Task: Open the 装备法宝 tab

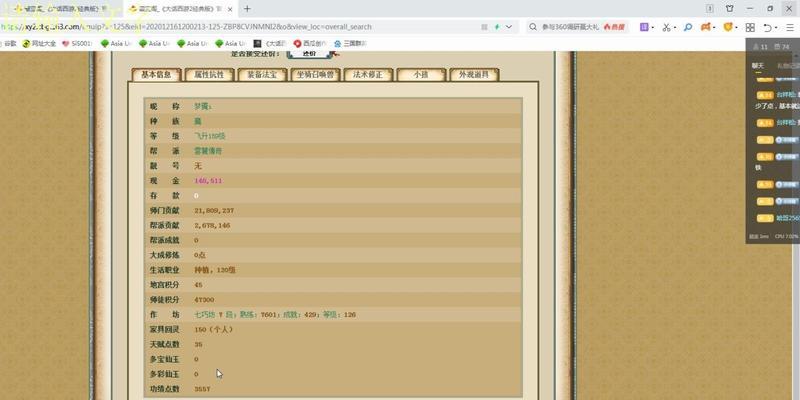Action: tap(261, 74)
